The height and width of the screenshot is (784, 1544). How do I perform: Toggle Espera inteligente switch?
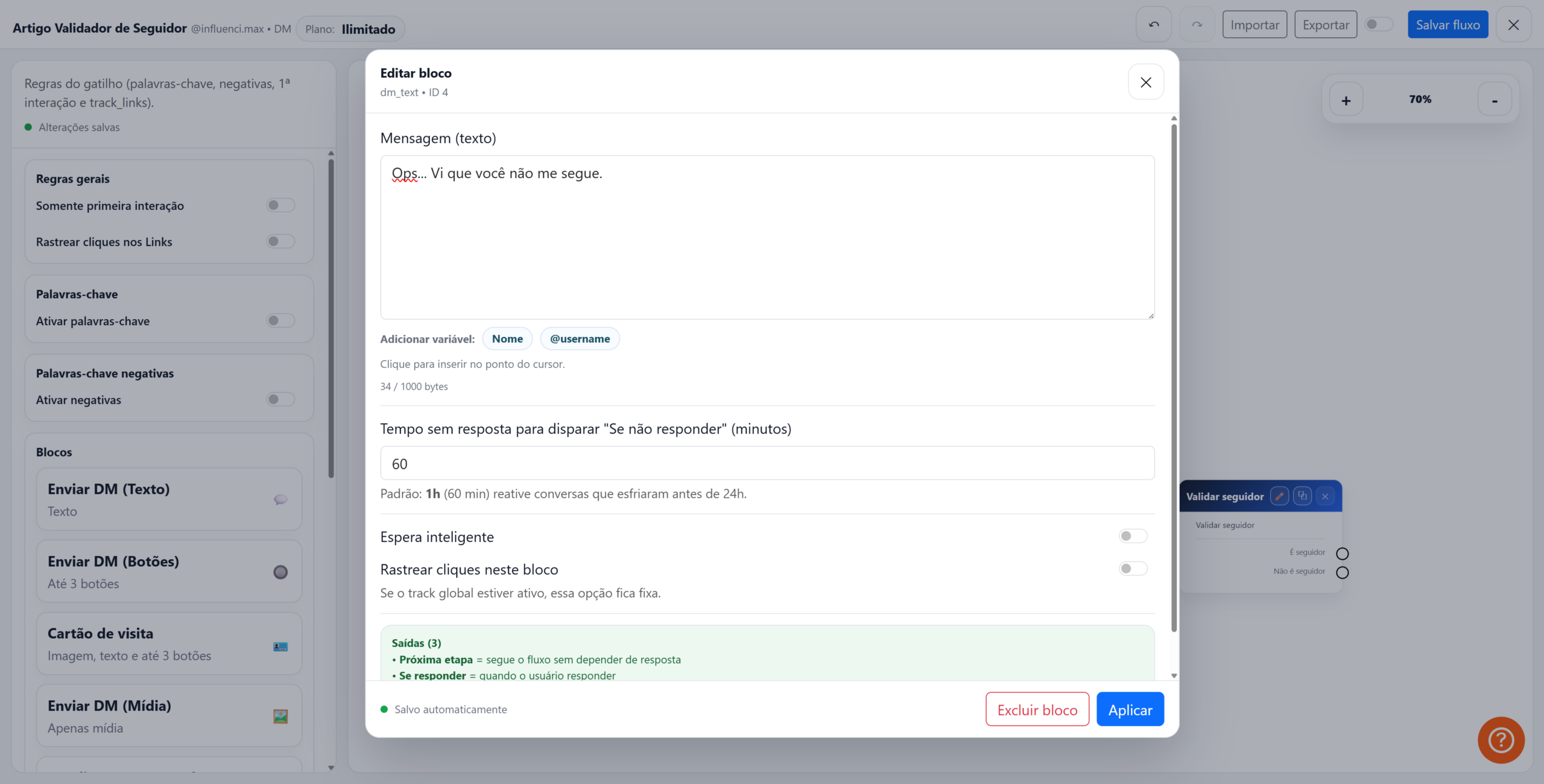coord(1133,536)
